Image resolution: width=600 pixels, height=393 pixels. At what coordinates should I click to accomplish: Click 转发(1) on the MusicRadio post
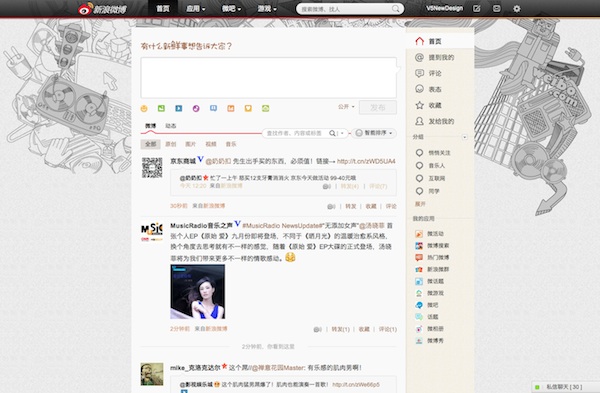pyautogui.click(x=341, y=329)
